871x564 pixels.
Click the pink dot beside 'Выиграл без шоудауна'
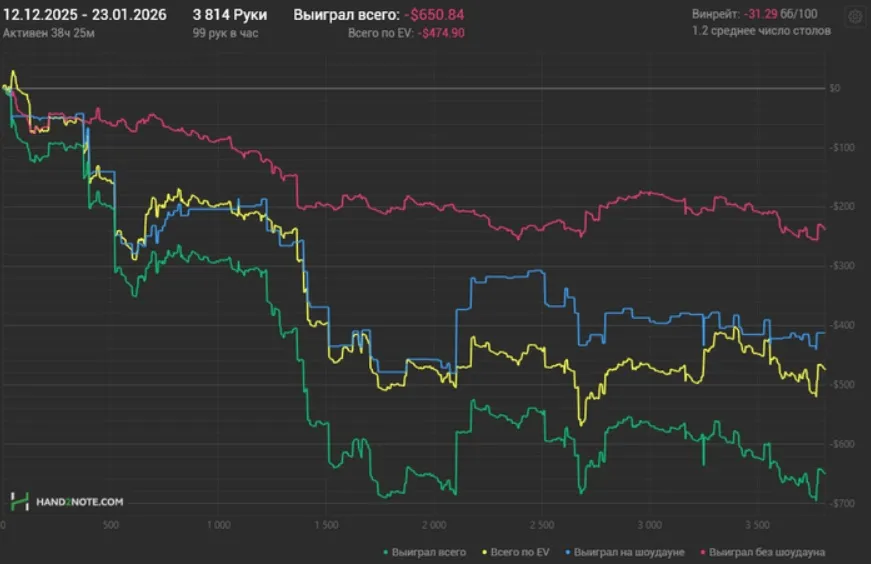[x=702, y=551]
